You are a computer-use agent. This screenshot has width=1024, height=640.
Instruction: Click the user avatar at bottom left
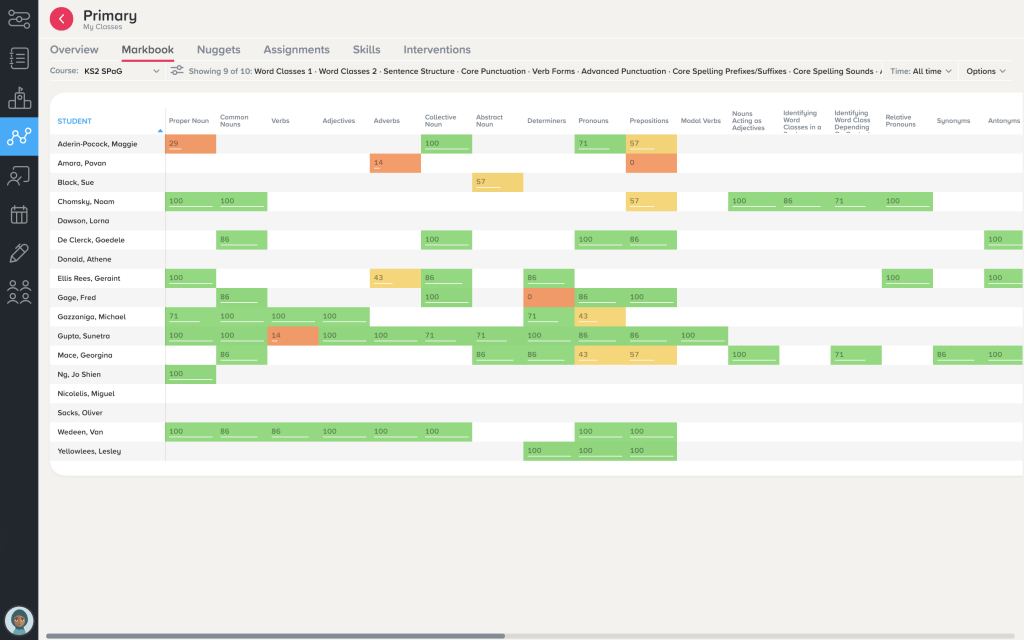19,620
